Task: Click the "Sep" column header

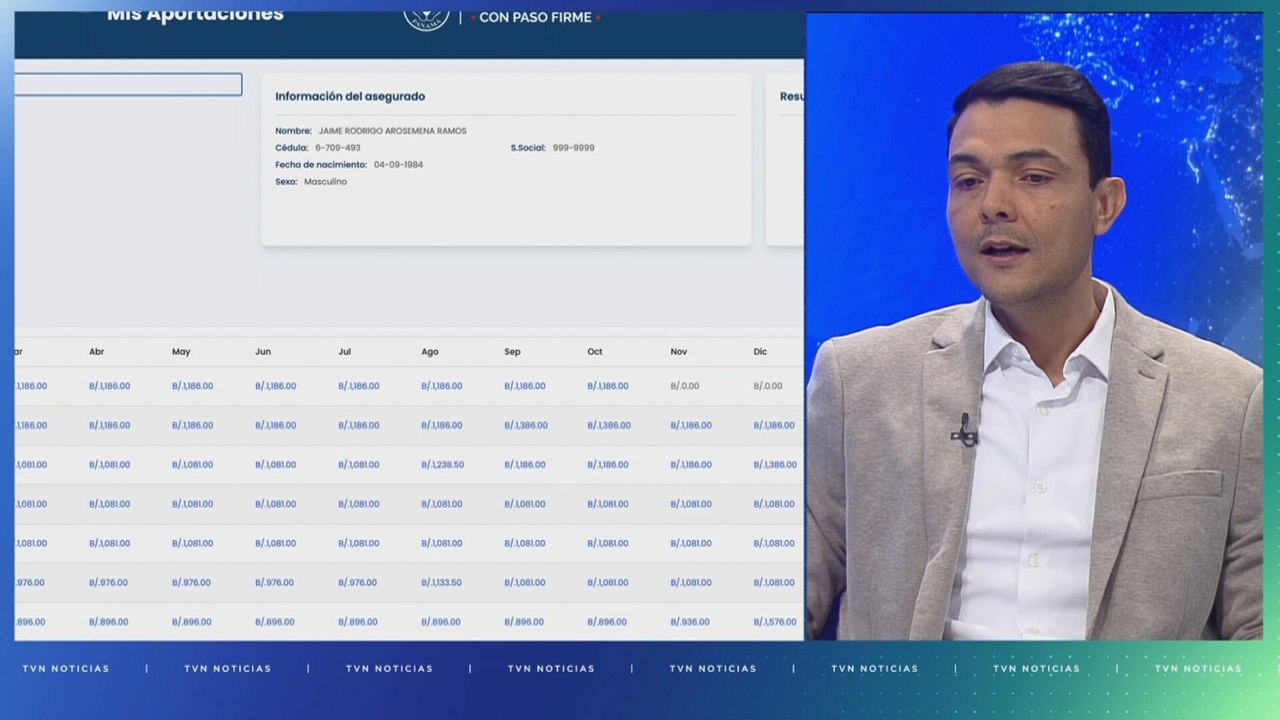Action: [x=512, y=352]
